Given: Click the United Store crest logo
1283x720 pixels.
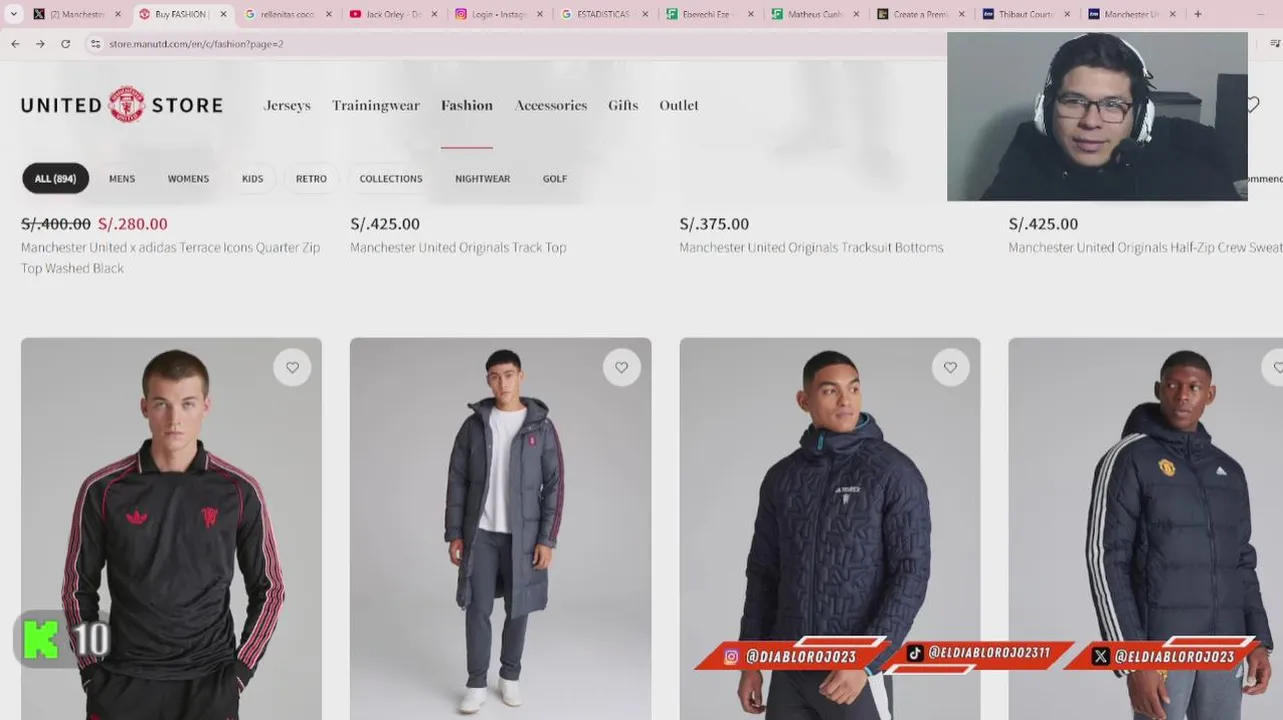Looking at the screenshot, I should 127,104.
